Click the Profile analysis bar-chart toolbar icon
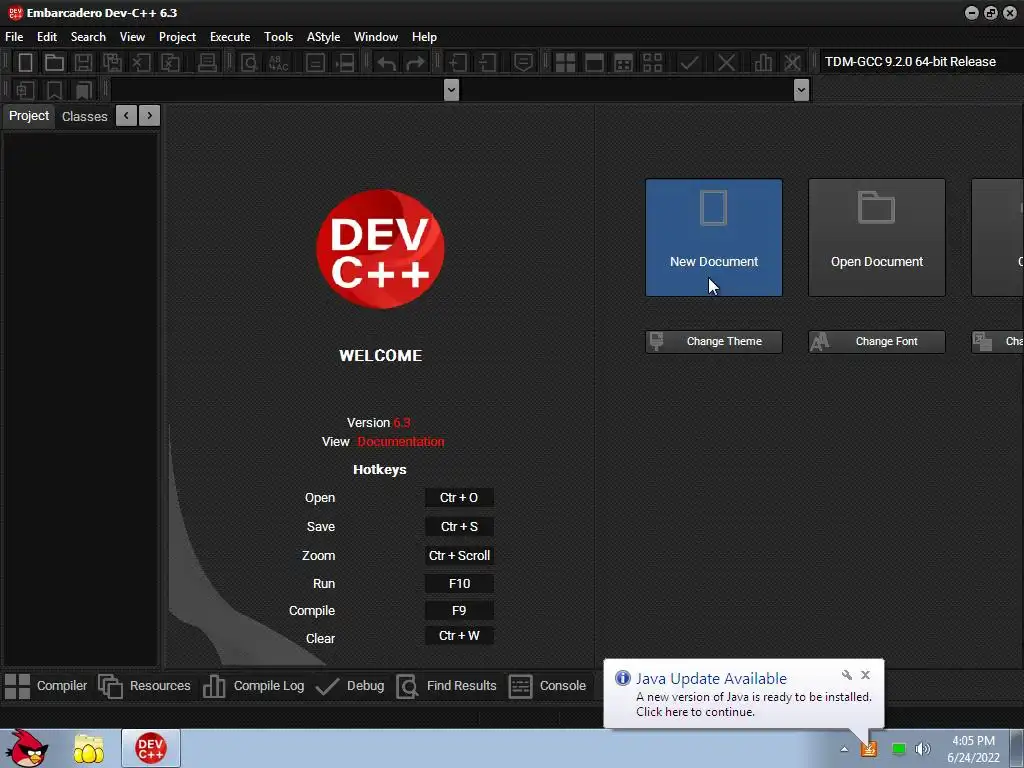1024x768 pixels. coord(763,63)
